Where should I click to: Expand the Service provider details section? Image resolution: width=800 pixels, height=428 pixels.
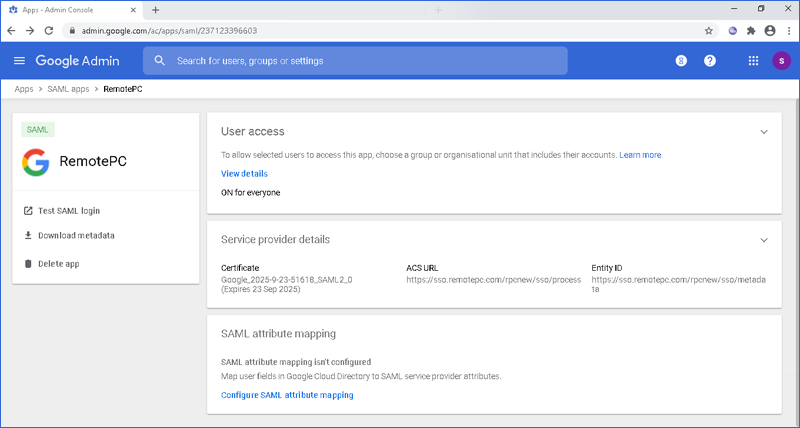click(764, 240)
